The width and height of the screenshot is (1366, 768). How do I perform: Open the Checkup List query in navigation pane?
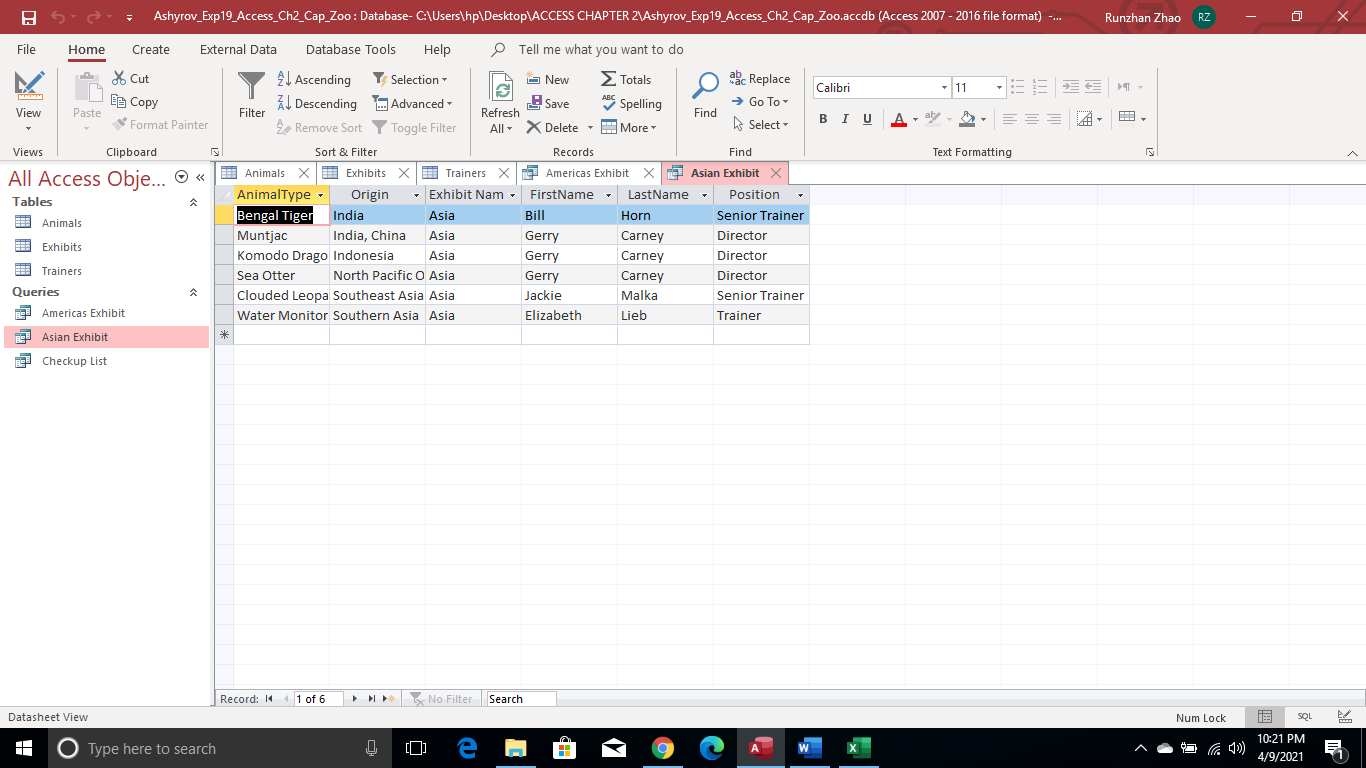pos(74,361)
